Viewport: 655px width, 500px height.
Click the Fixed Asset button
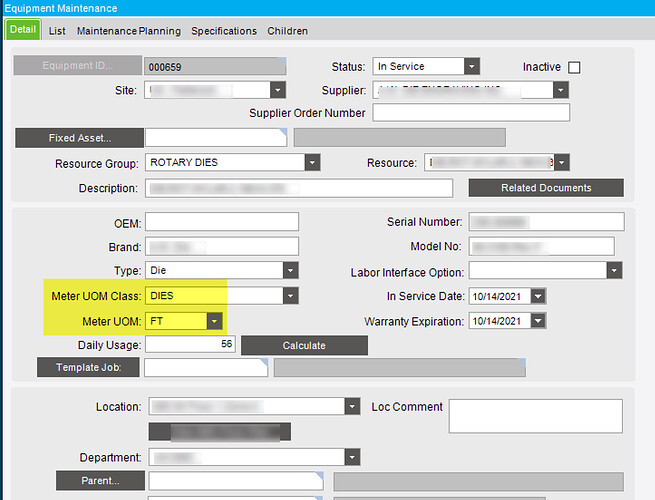pyautogui.click(x=80, y=138)
